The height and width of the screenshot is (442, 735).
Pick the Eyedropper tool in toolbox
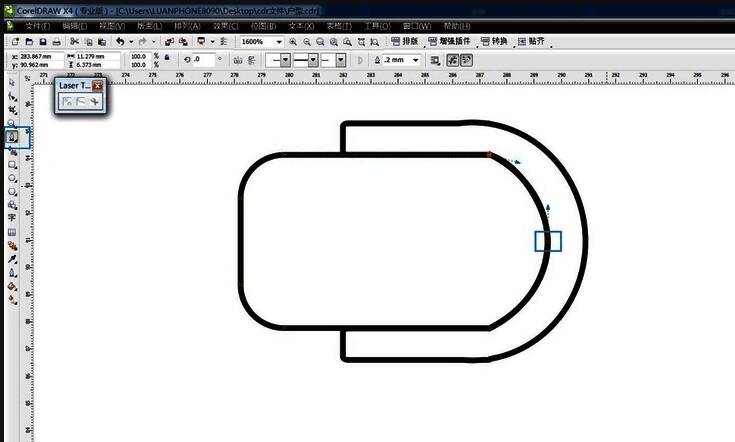click(x=12, y=258)
